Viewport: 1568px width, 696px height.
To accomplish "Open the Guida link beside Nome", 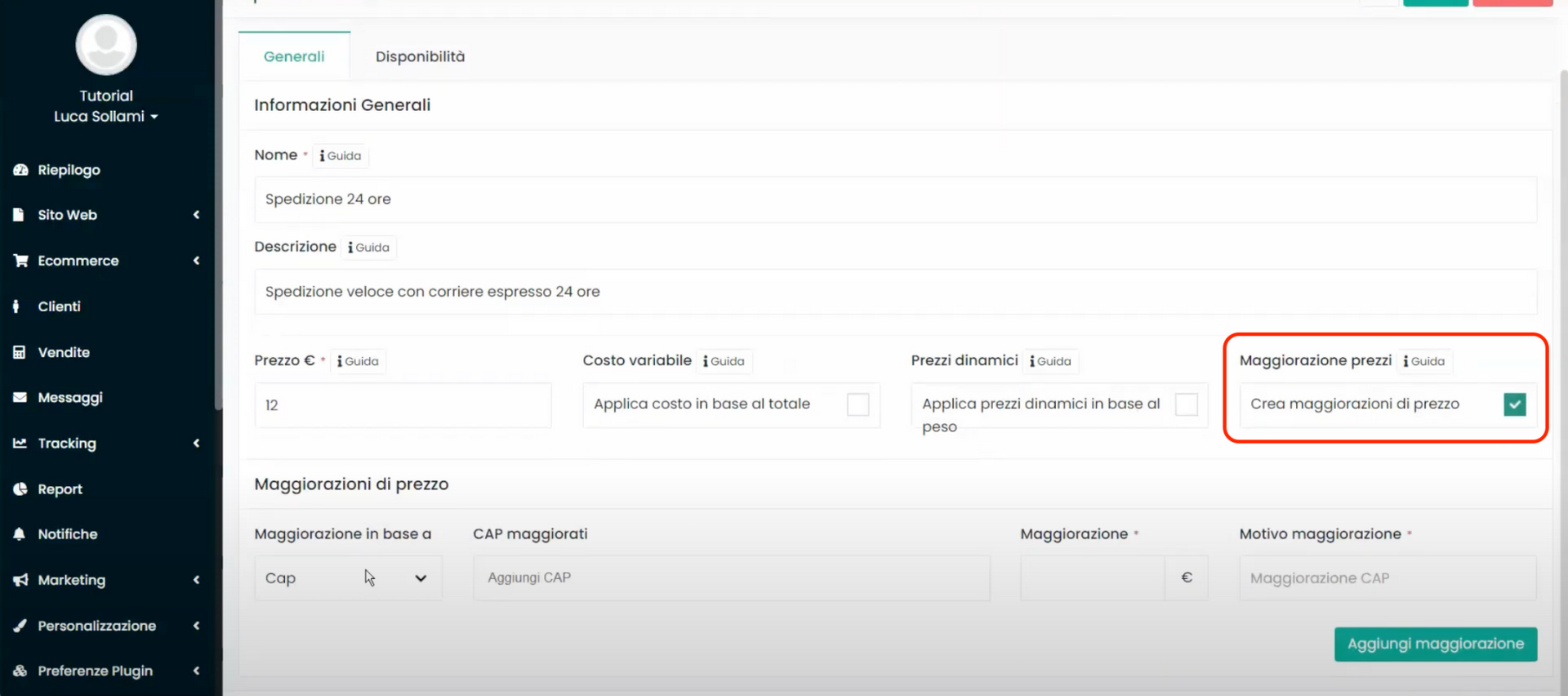I will point(341,156).
